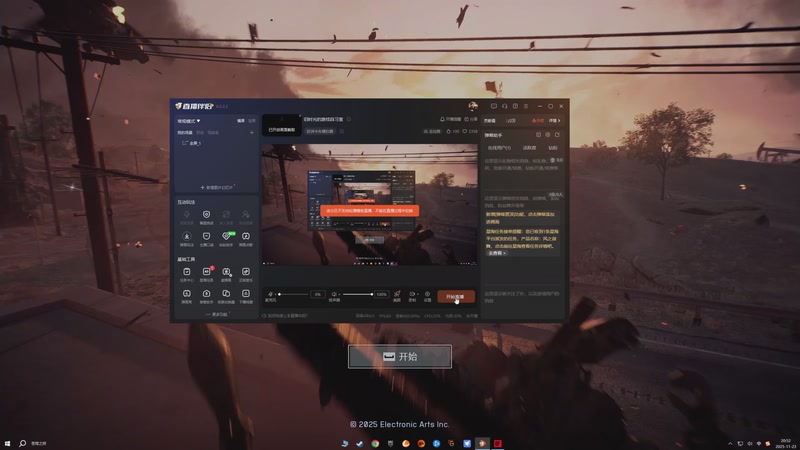This screenshot has height=450, width=800.
Task: Select the 全屏 scene item
Action: (192, 143)
